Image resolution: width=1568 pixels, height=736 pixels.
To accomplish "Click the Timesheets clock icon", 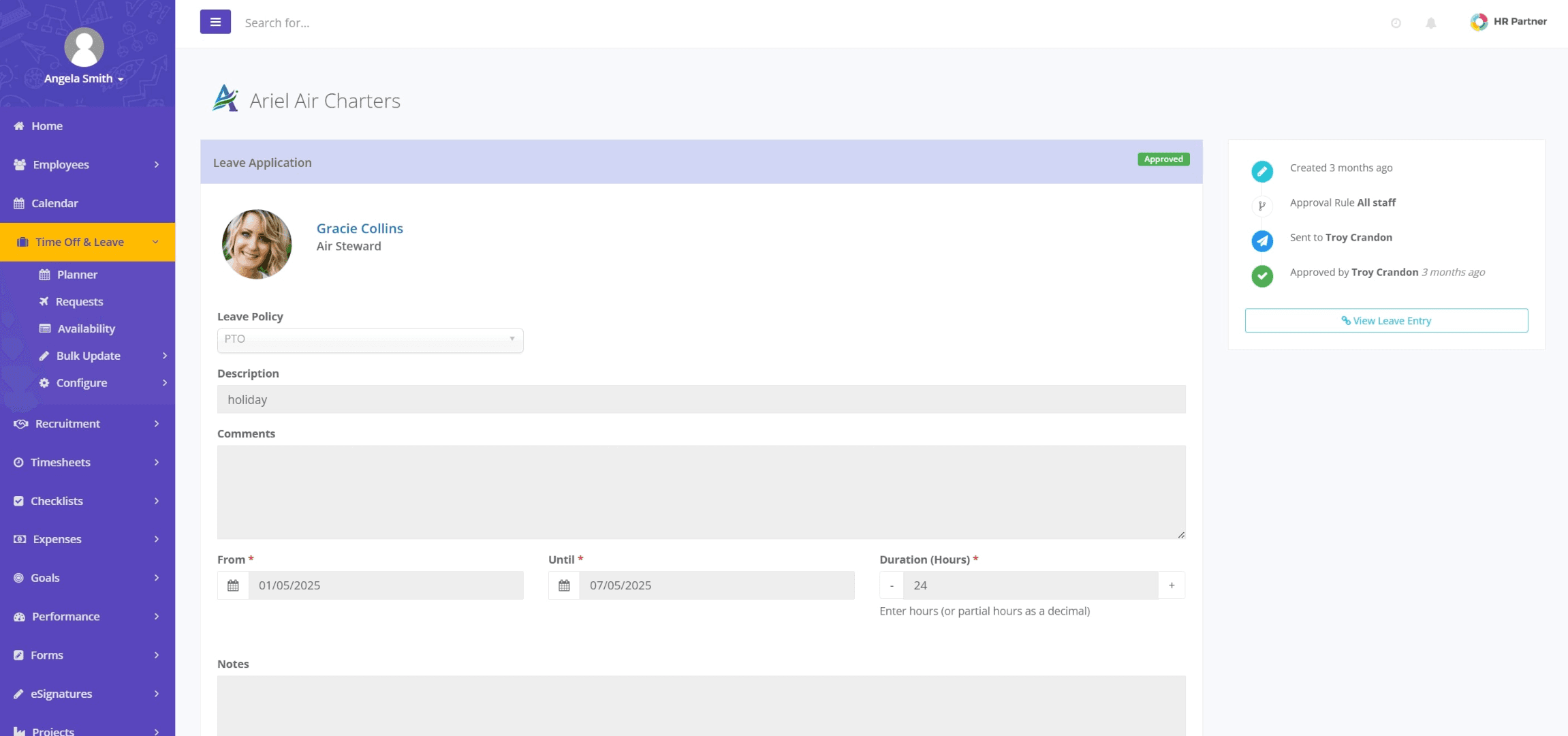I will [x=18, y=462].
